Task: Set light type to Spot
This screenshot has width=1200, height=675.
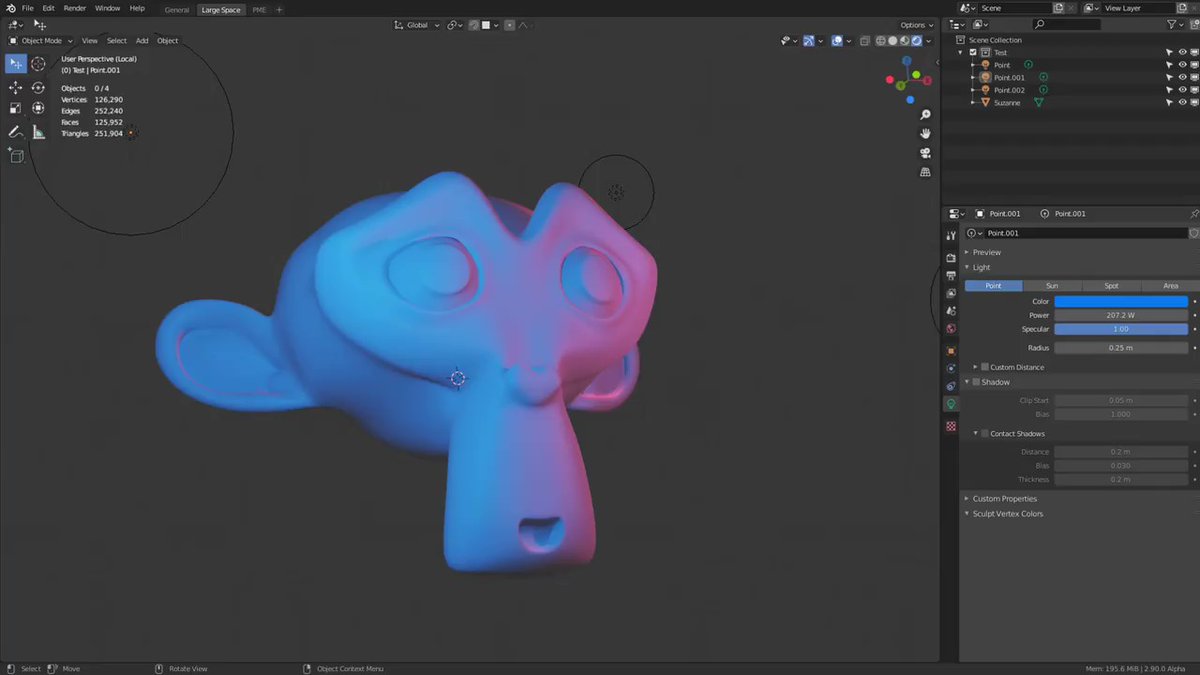Action: coord(1111,286)
